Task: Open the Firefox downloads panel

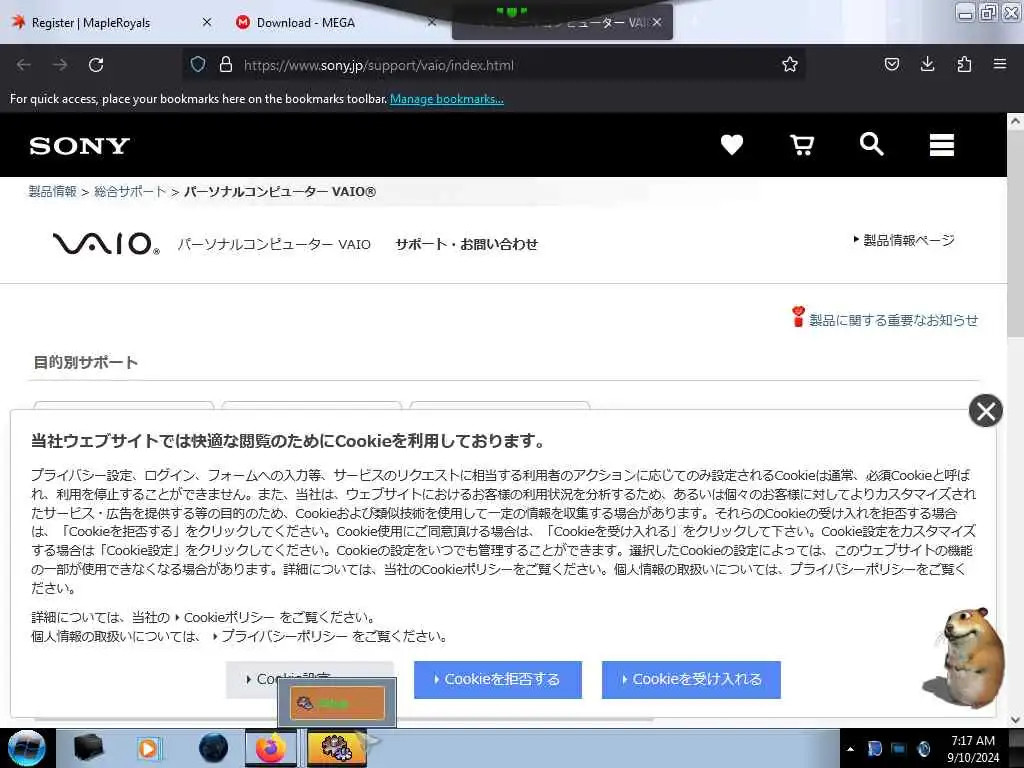Action: coord(927,64)
